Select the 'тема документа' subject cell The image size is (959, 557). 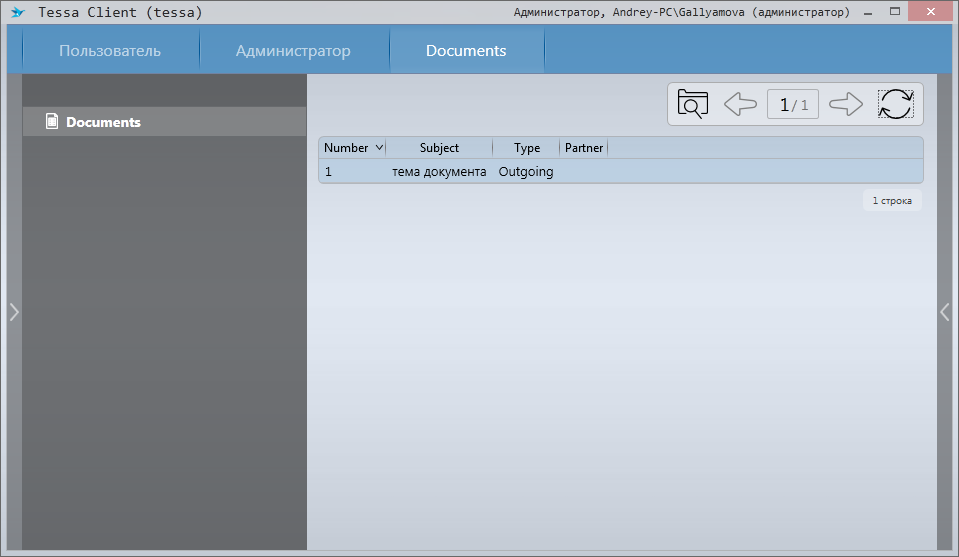click(439, 172)
